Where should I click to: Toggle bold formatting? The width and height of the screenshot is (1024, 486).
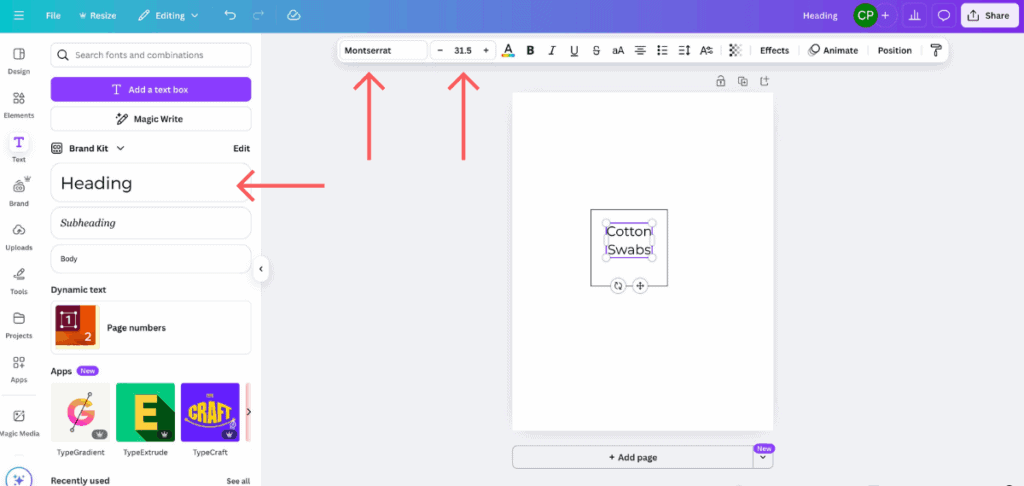[530, 50]
